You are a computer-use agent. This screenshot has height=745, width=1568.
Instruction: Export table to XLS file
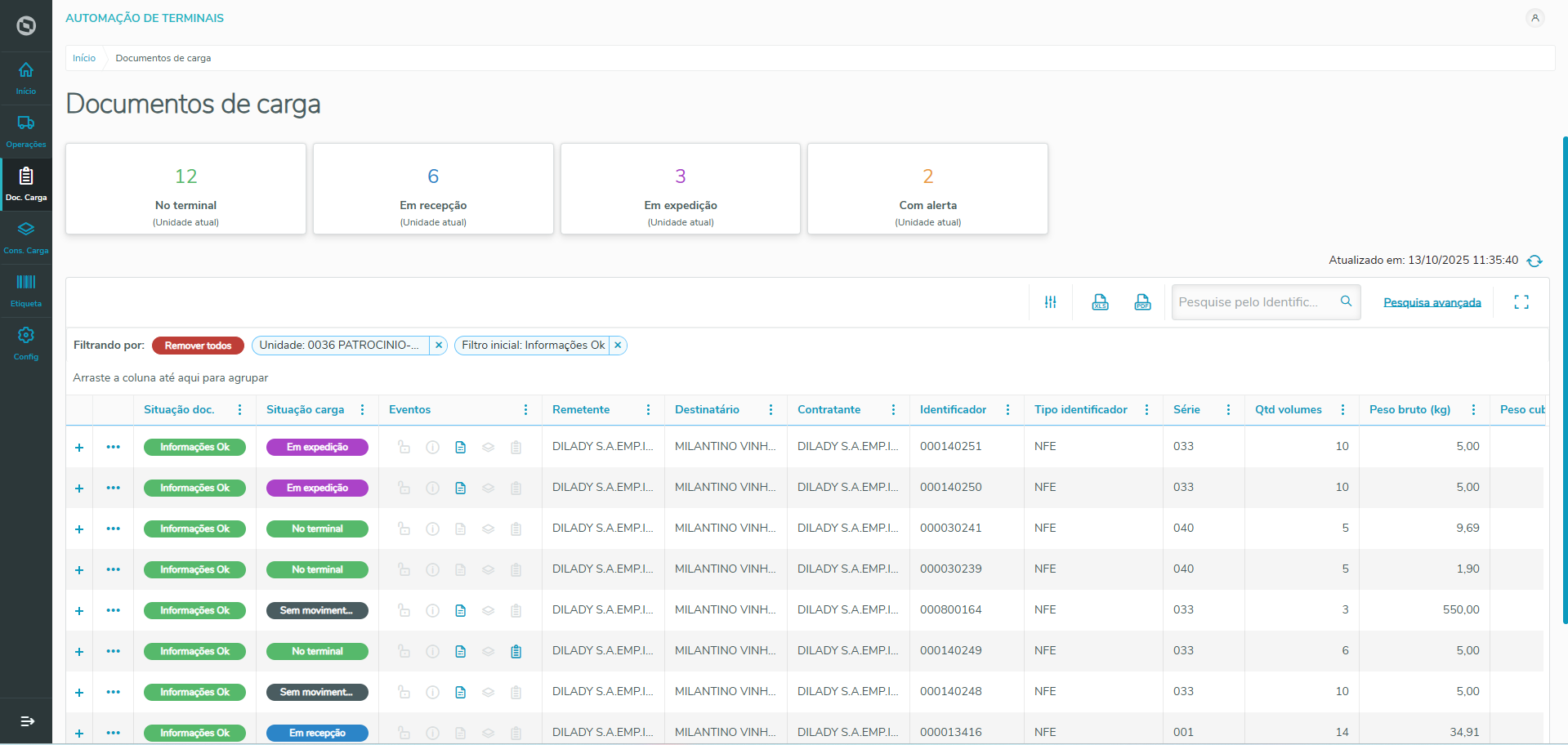pos(1100,302)
